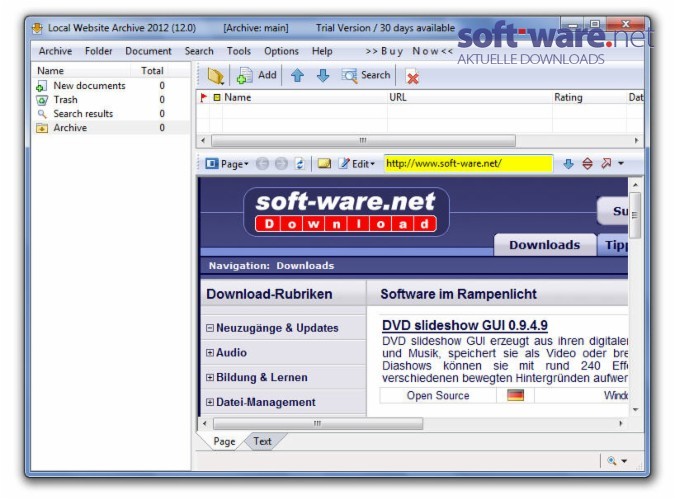Select Search results in folder list
This screenshot has height=500, width=675.
(83, 114)
